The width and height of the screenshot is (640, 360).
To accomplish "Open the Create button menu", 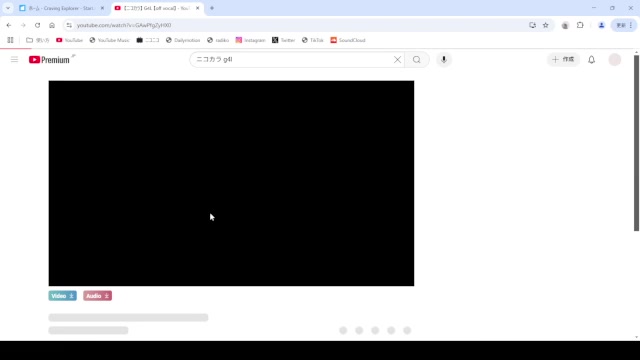I will click(x=563, y=60).
